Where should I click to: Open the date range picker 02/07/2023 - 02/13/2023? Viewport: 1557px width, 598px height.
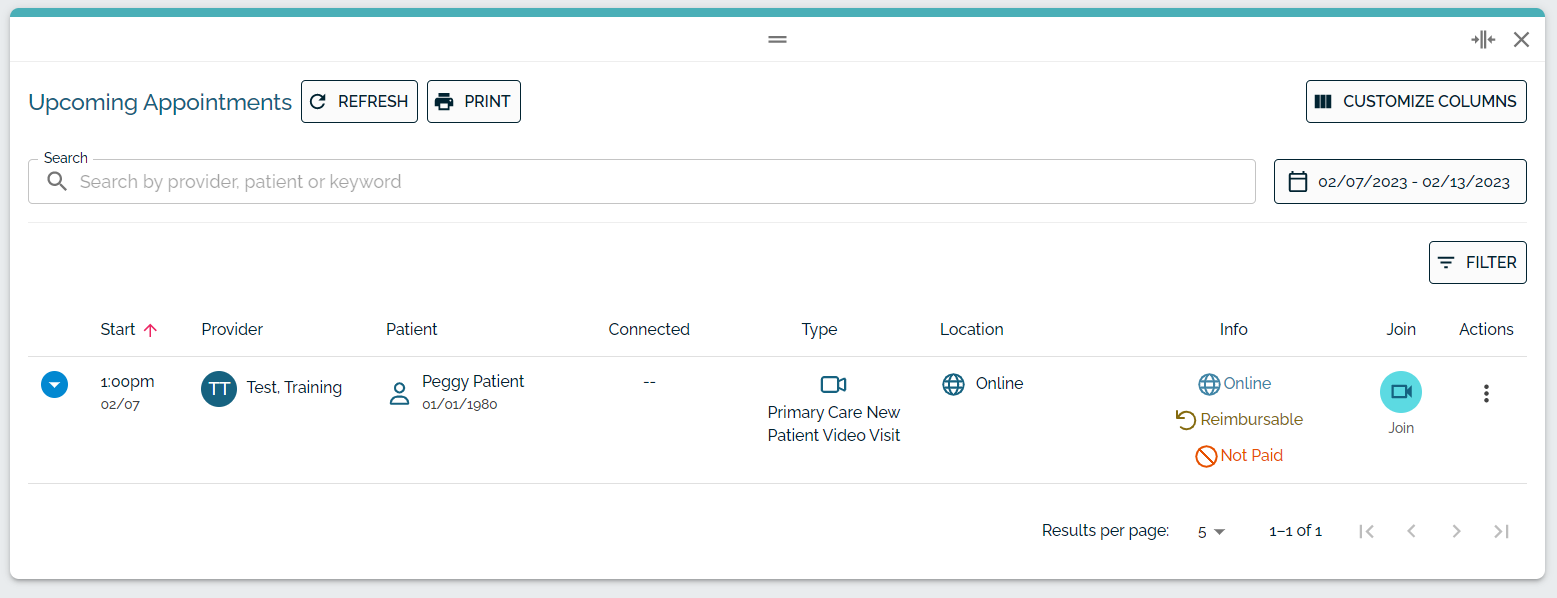point(1400,182)
